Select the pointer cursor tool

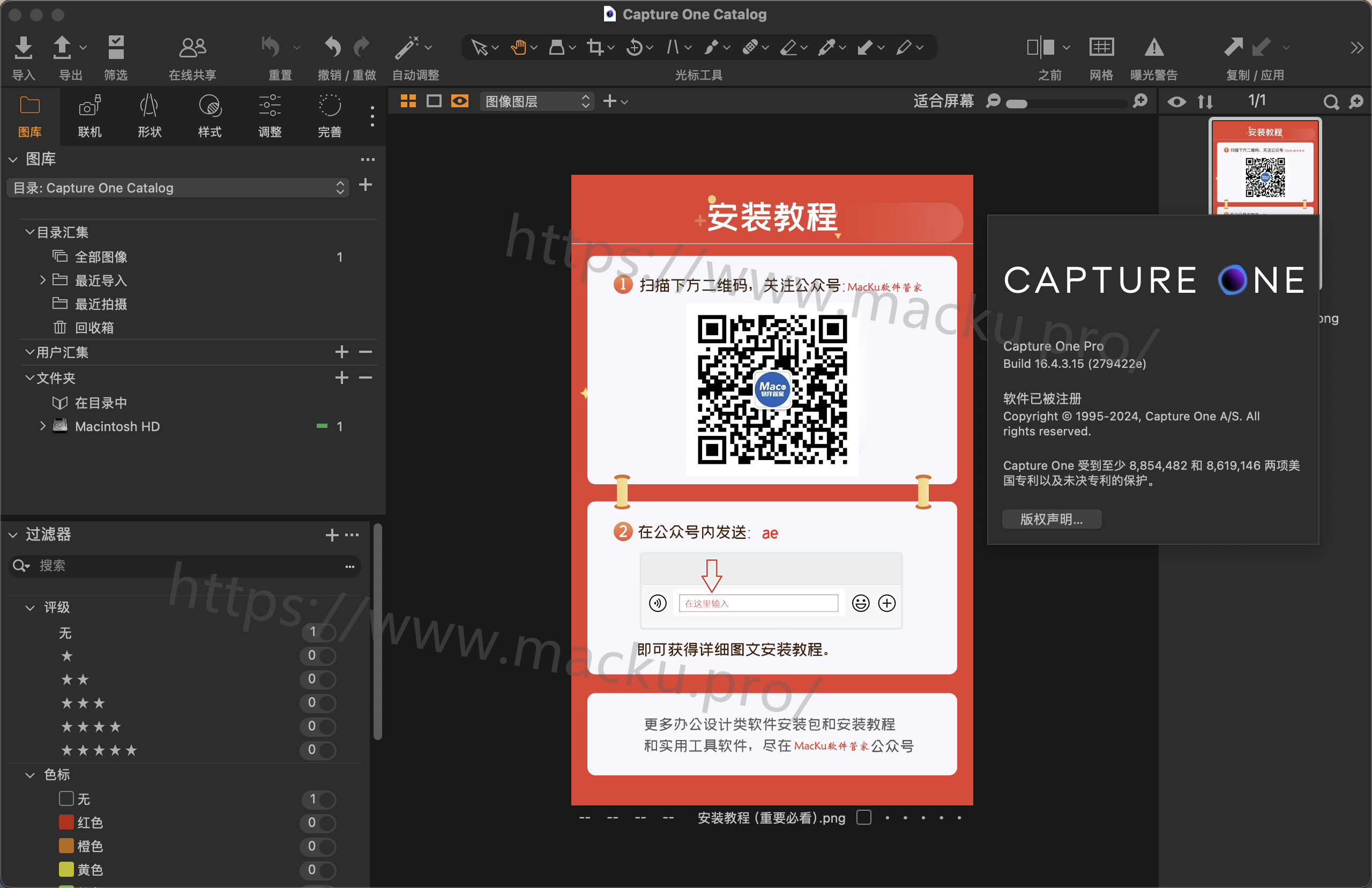480,47
